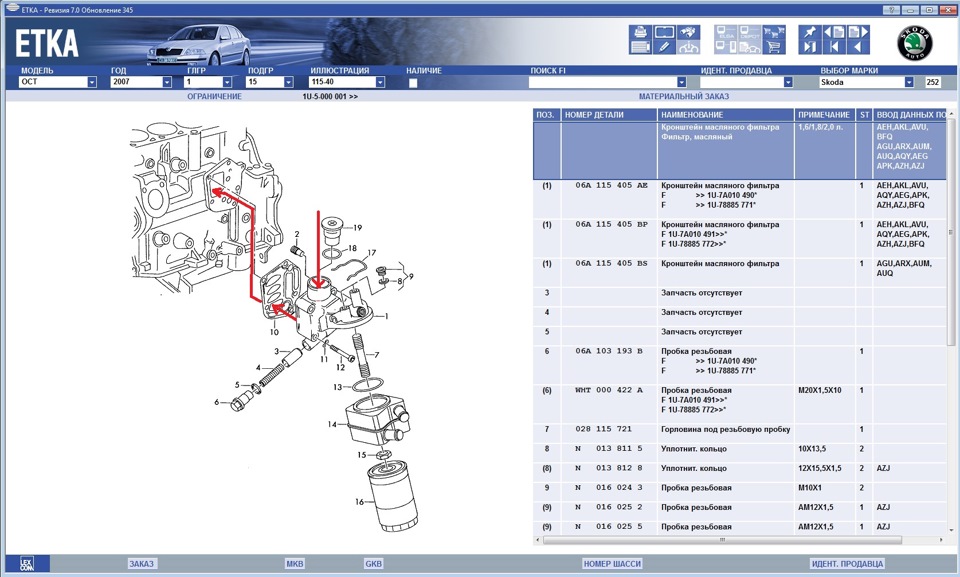Click the ПРИМЕЧАНИЕ column header

point(824,115)
